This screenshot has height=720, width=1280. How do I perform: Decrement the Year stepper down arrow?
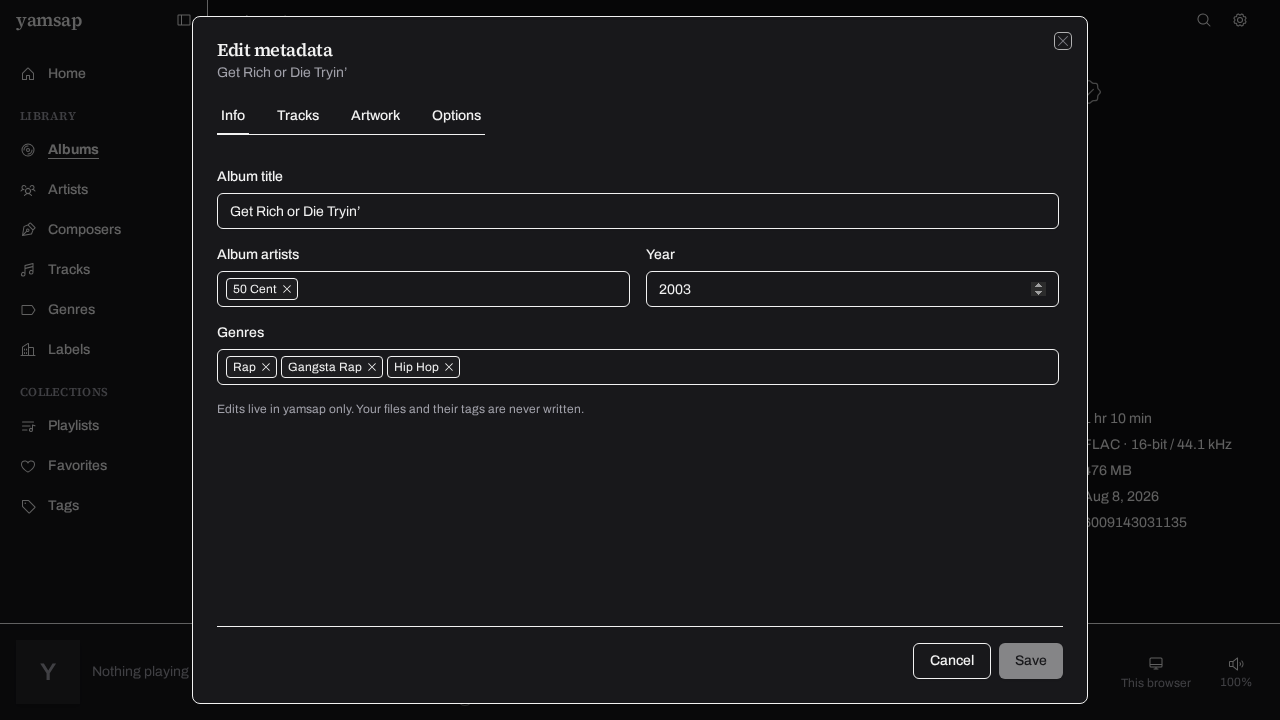(x=1038, y=293)
